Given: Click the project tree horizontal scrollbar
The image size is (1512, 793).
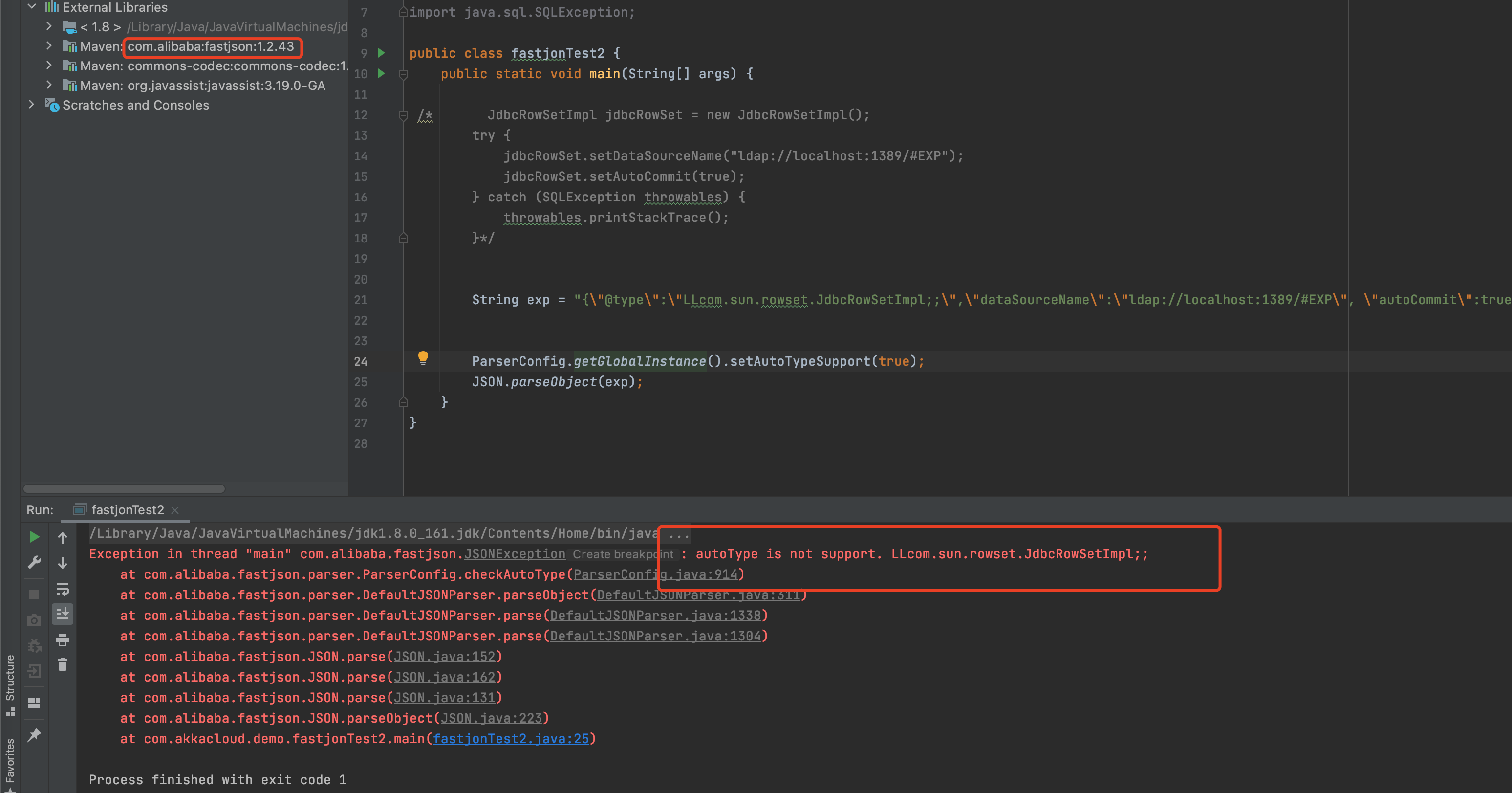Looking at the screenshot, I should pos(124,489).
